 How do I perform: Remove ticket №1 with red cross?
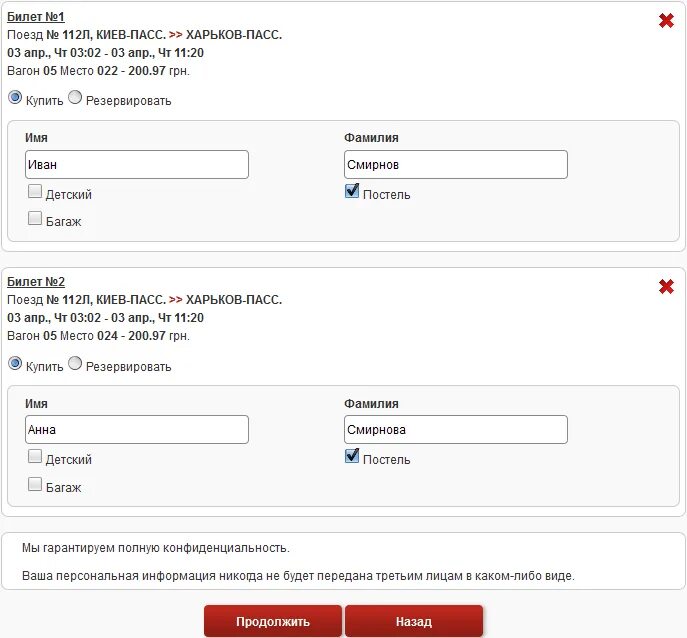(x=666, y=20)
